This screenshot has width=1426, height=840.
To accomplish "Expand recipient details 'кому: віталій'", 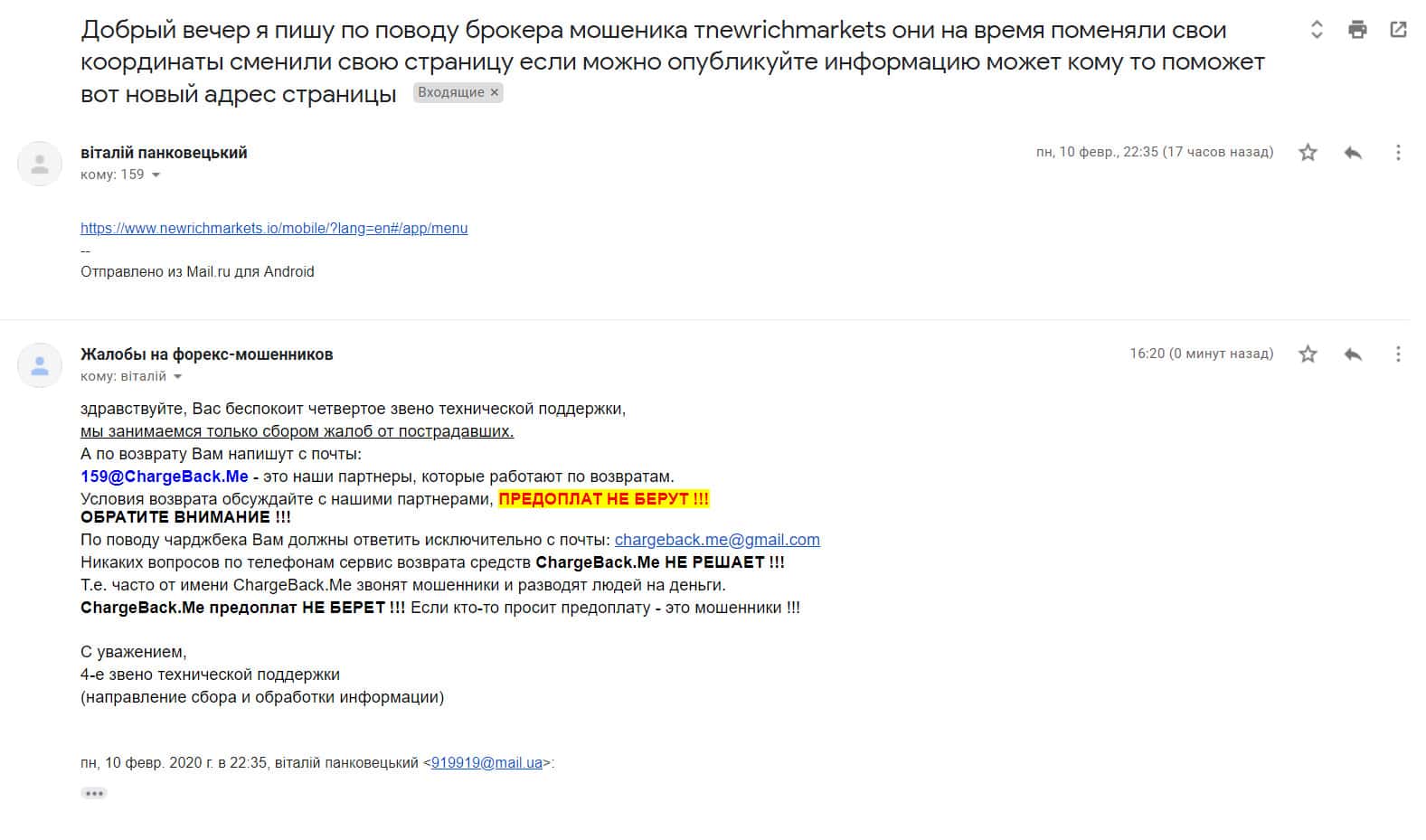I will pos(177,377).
